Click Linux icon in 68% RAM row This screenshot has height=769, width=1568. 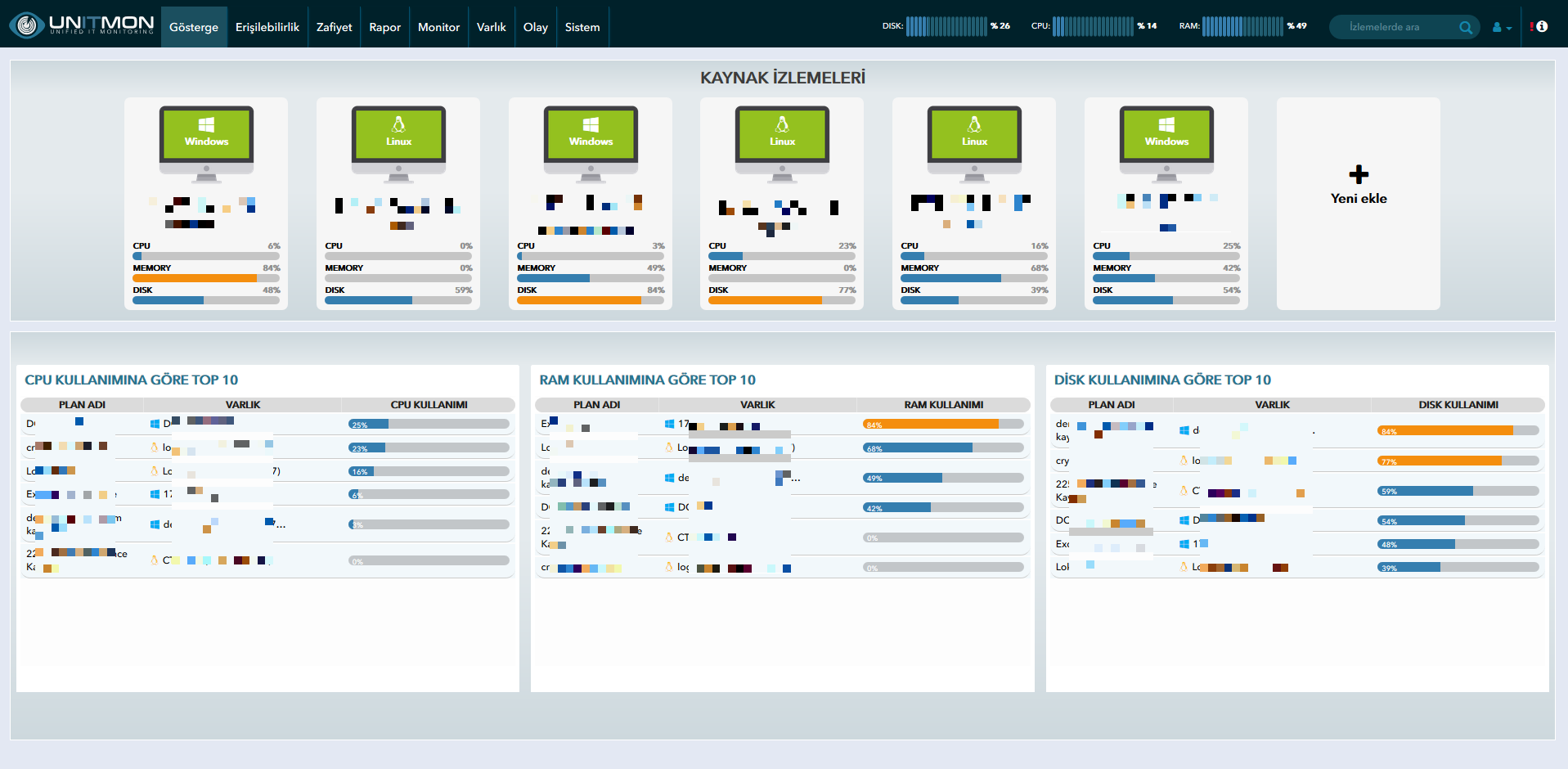pos(669,447)
